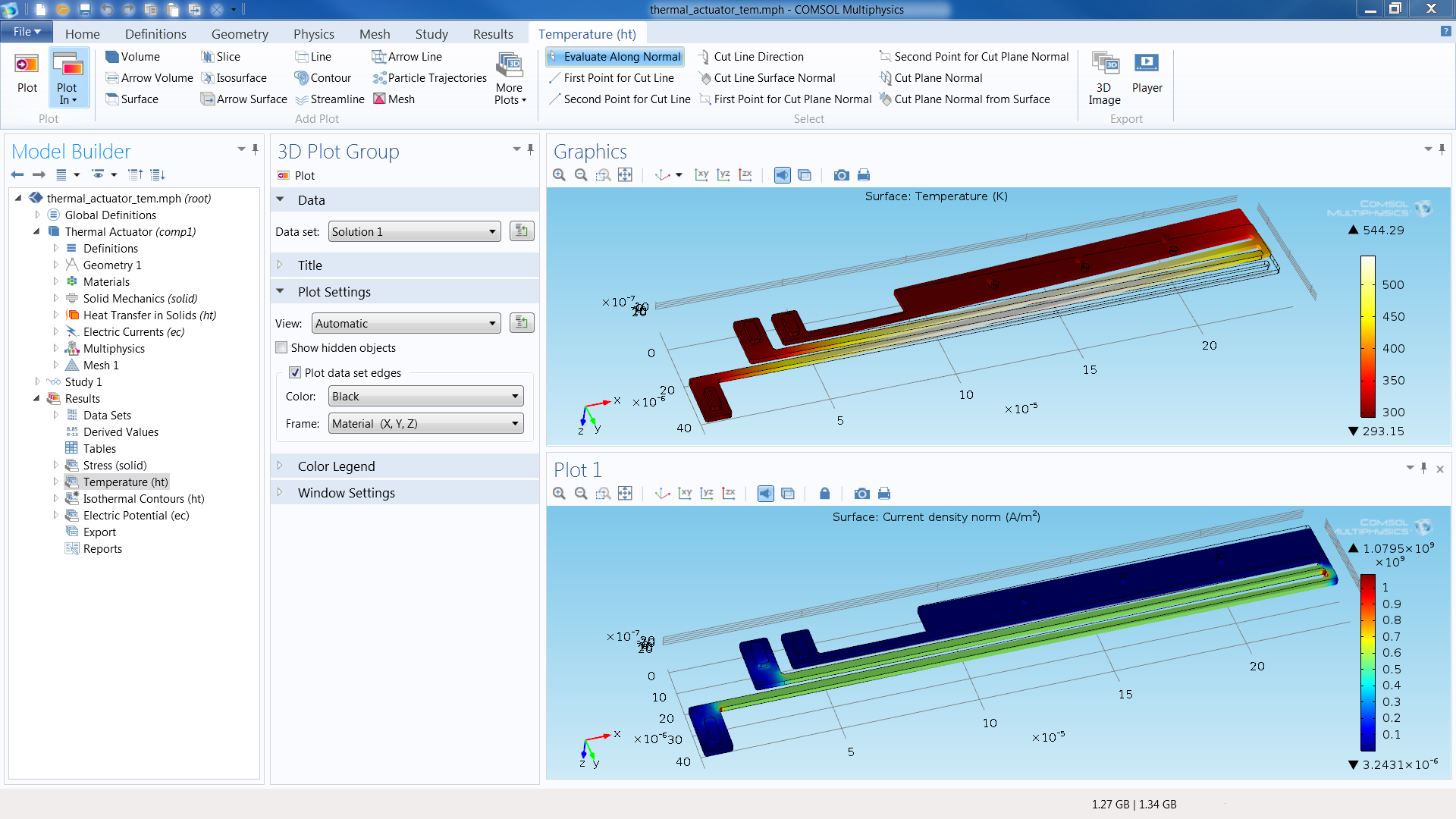
Task: Zoom in on Graphics window
Action: click(560, 175)
